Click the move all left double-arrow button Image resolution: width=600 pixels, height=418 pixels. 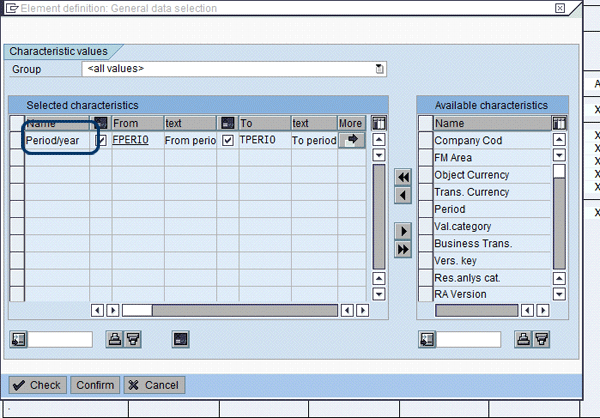coord(404,177)
